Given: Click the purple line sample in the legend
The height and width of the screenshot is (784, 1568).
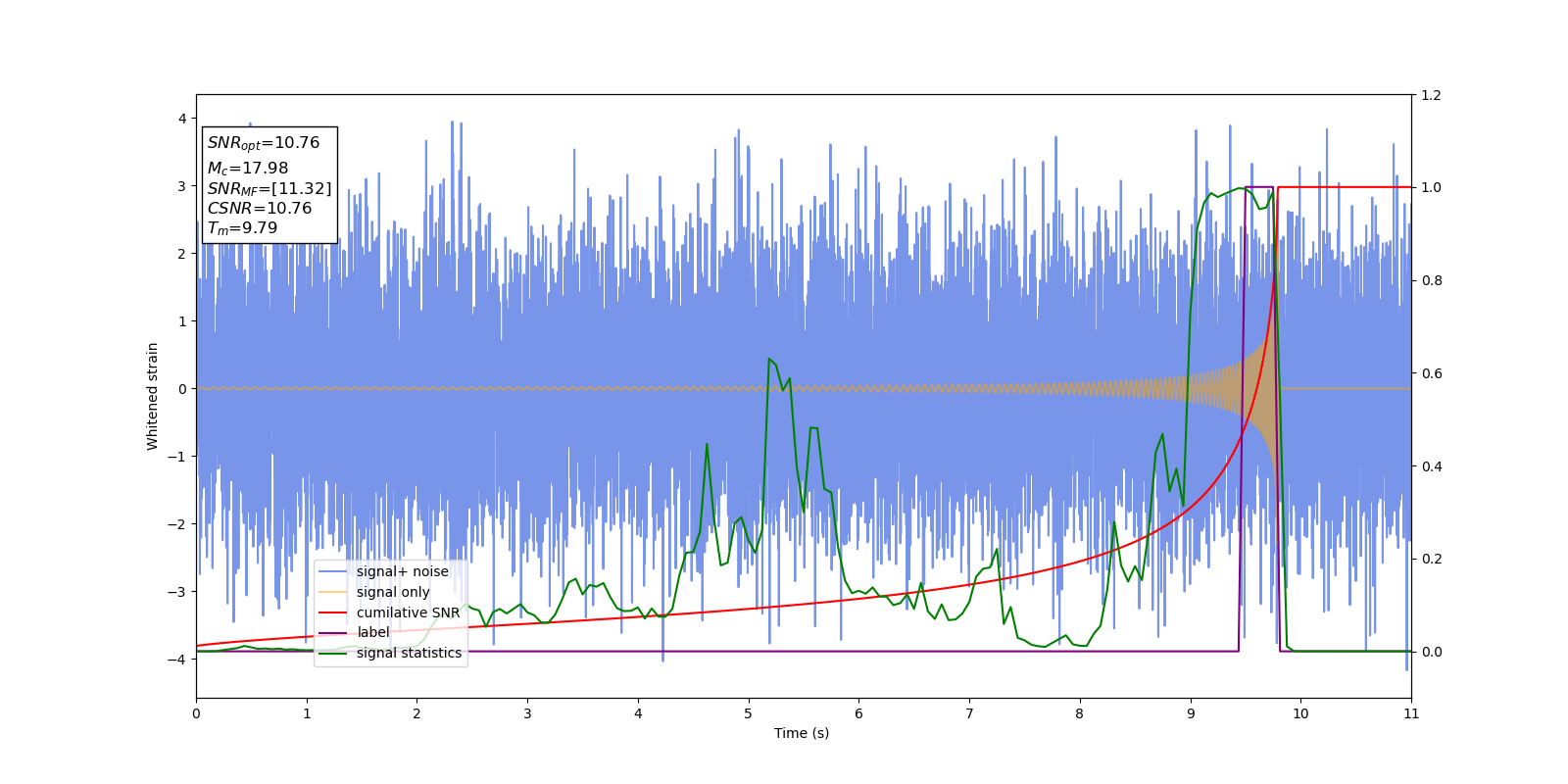Looking at the screenshot, I should (333, 633).
